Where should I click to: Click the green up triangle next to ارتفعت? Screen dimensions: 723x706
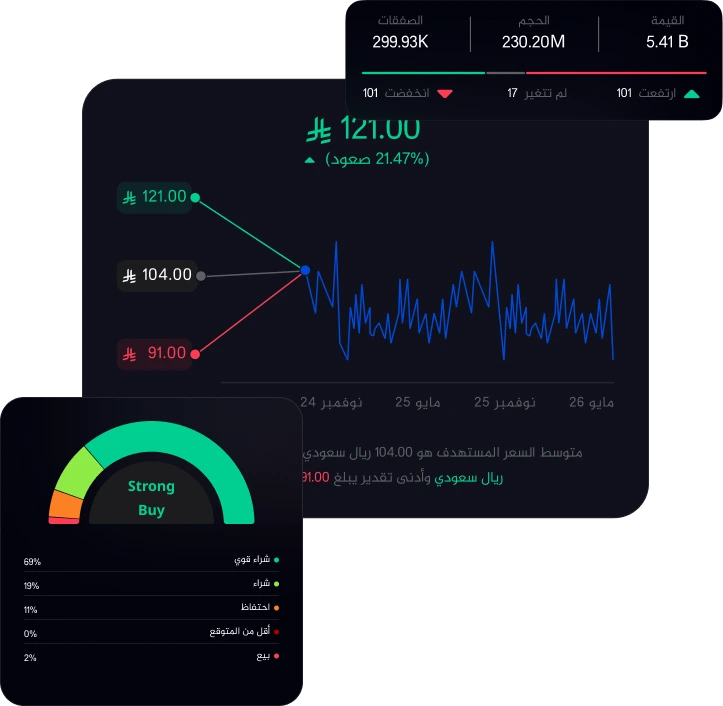691,94
